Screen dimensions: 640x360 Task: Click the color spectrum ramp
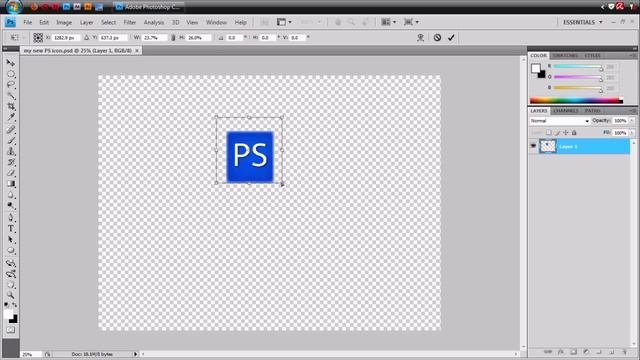(x=576, y=100)
